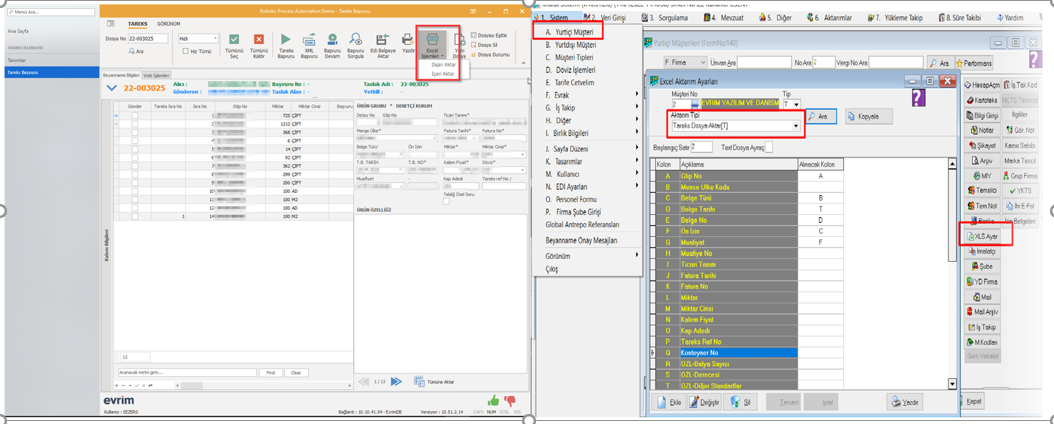The width and height of the screenshot is (1054, 424).
Task: Click the Performans star button
Action: click(x=973, y=62)
